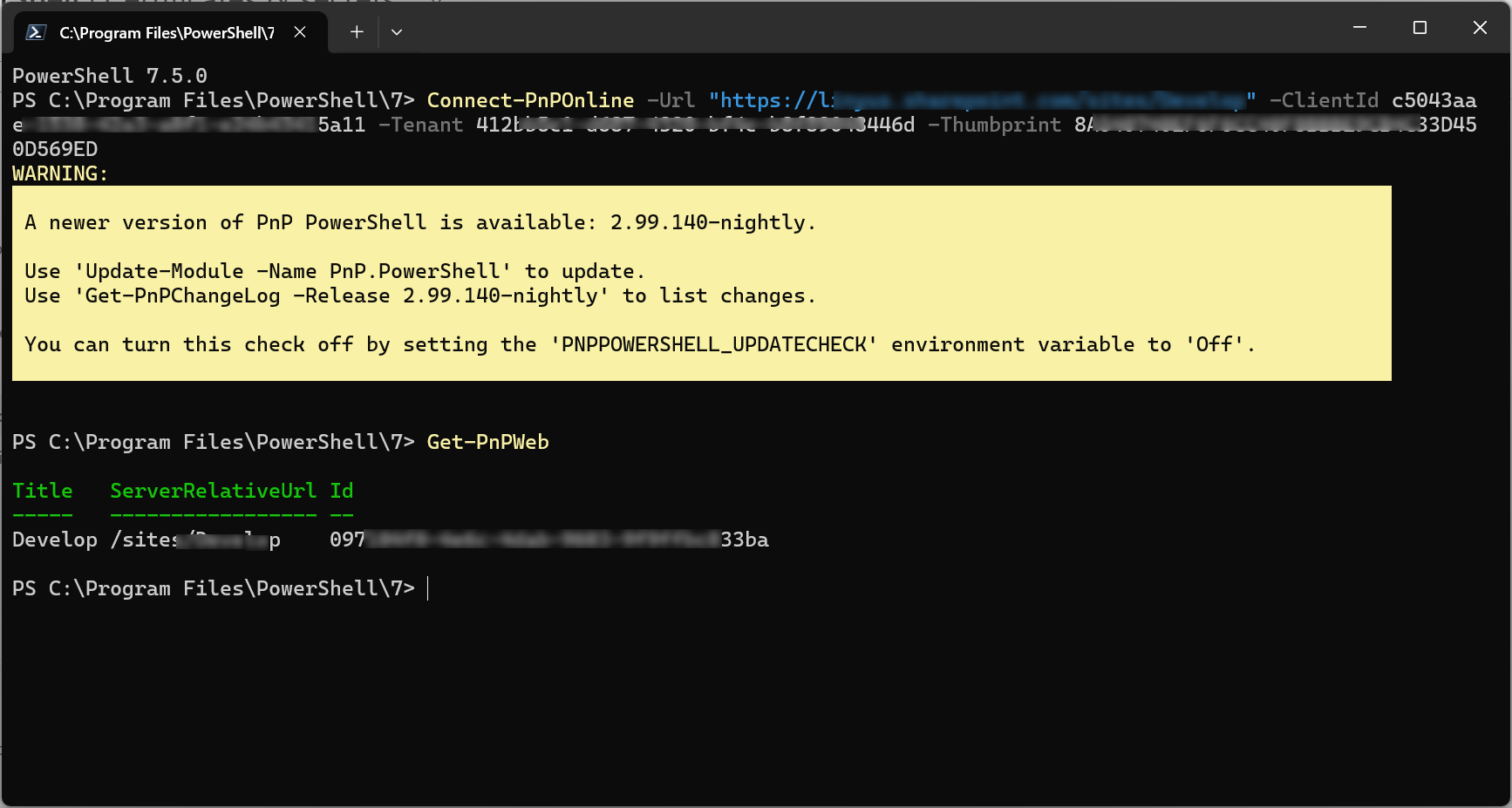
Task: Click the WARNING label text
Action: click(x=59, y=173)
